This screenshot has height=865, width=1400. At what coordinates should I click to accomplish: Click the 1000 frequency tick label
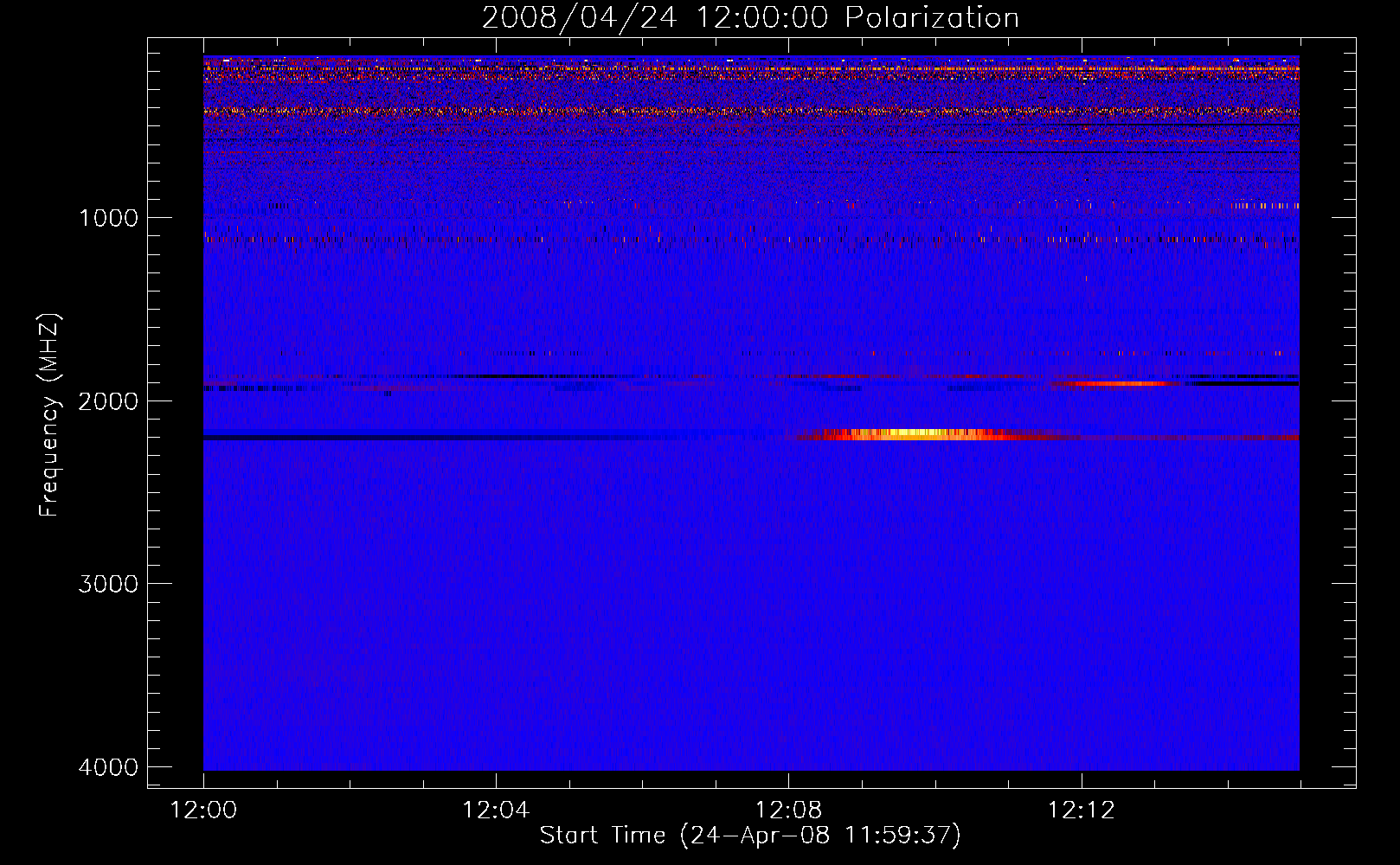pos(108,218)
